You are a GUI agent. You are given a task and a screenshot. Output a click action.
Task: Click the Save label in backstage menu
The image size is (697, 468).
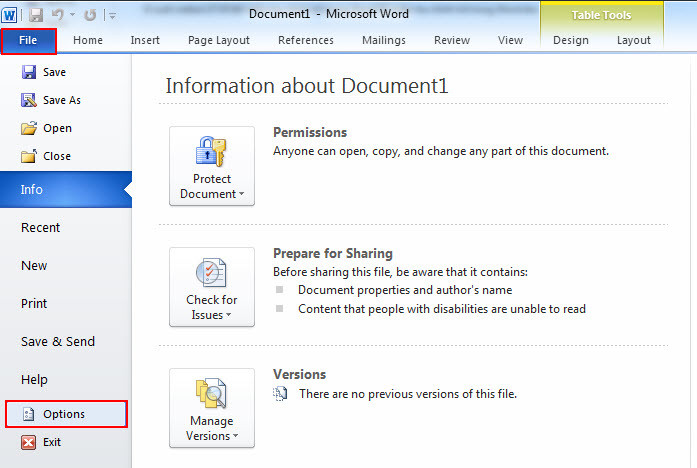point(54,72)
